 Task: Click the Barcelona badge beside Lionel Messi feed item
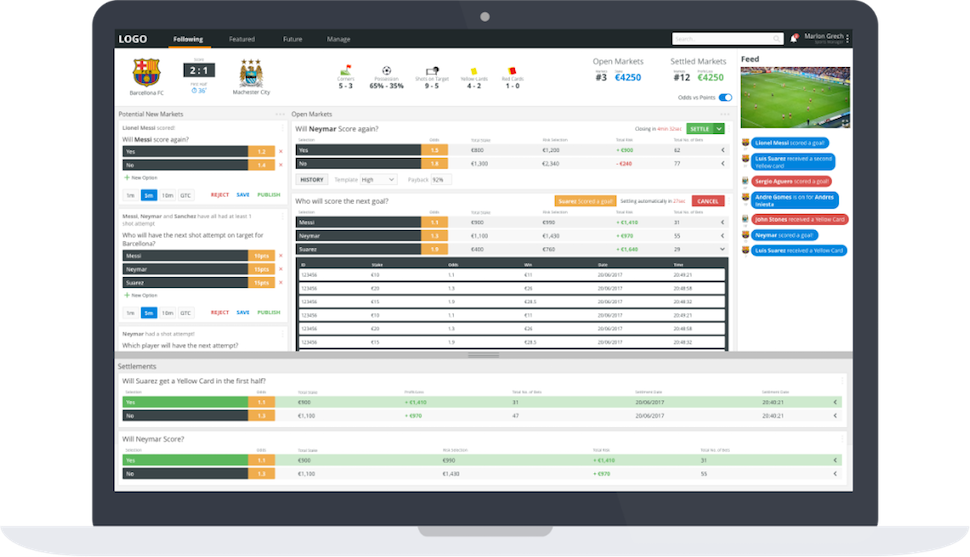click(745, 143)
